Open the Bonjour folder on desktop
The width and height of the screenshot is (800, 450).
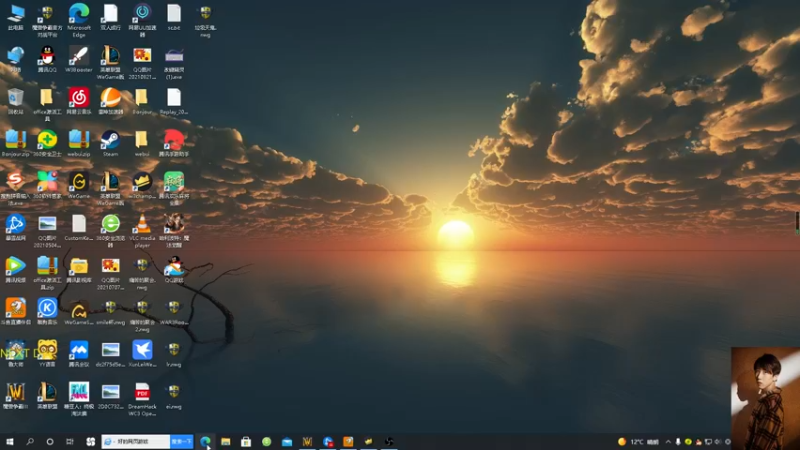[142, 101]
